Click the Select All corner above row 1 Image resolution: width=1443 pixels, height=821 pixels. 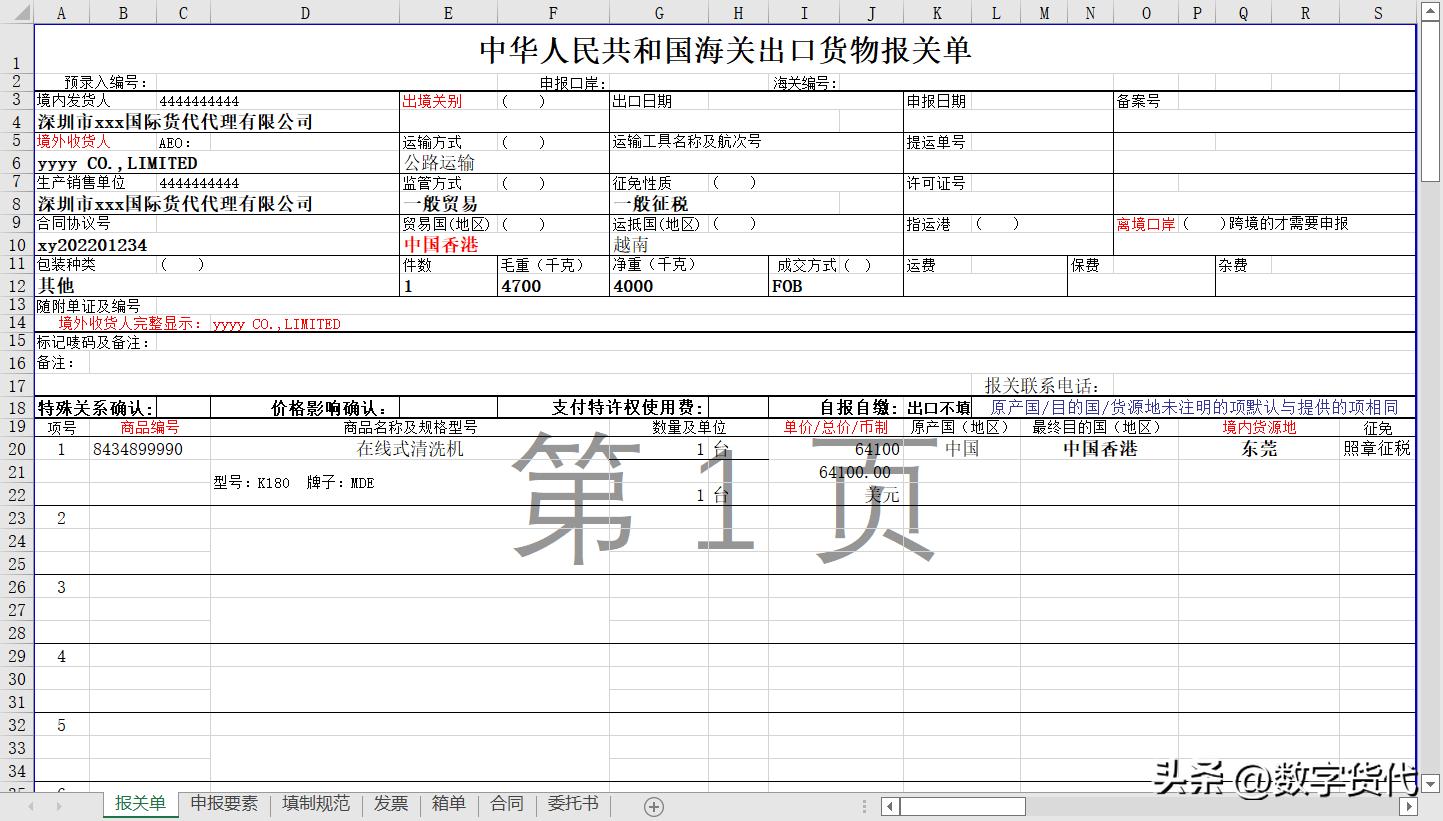click(x=22, y=13)
